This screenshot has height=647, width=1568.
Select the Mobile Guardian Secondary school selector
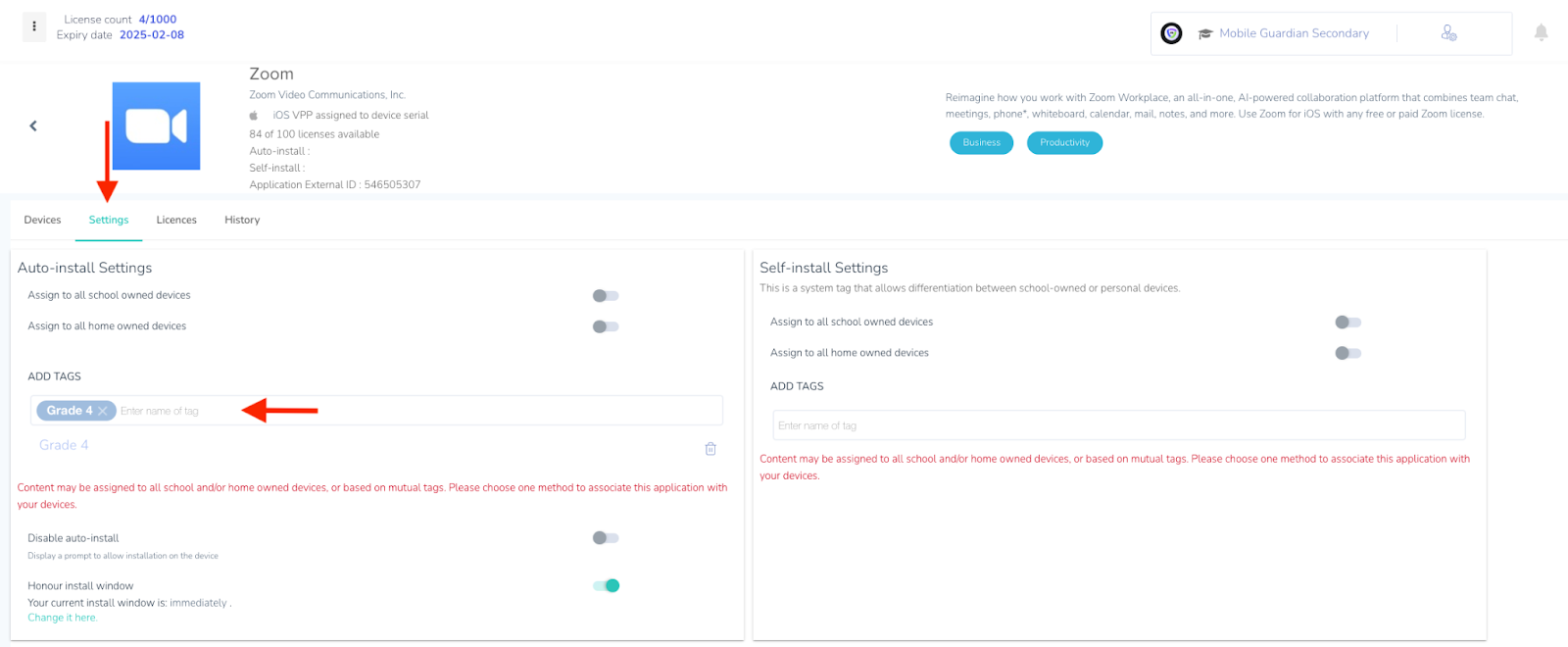[1294, 33]
